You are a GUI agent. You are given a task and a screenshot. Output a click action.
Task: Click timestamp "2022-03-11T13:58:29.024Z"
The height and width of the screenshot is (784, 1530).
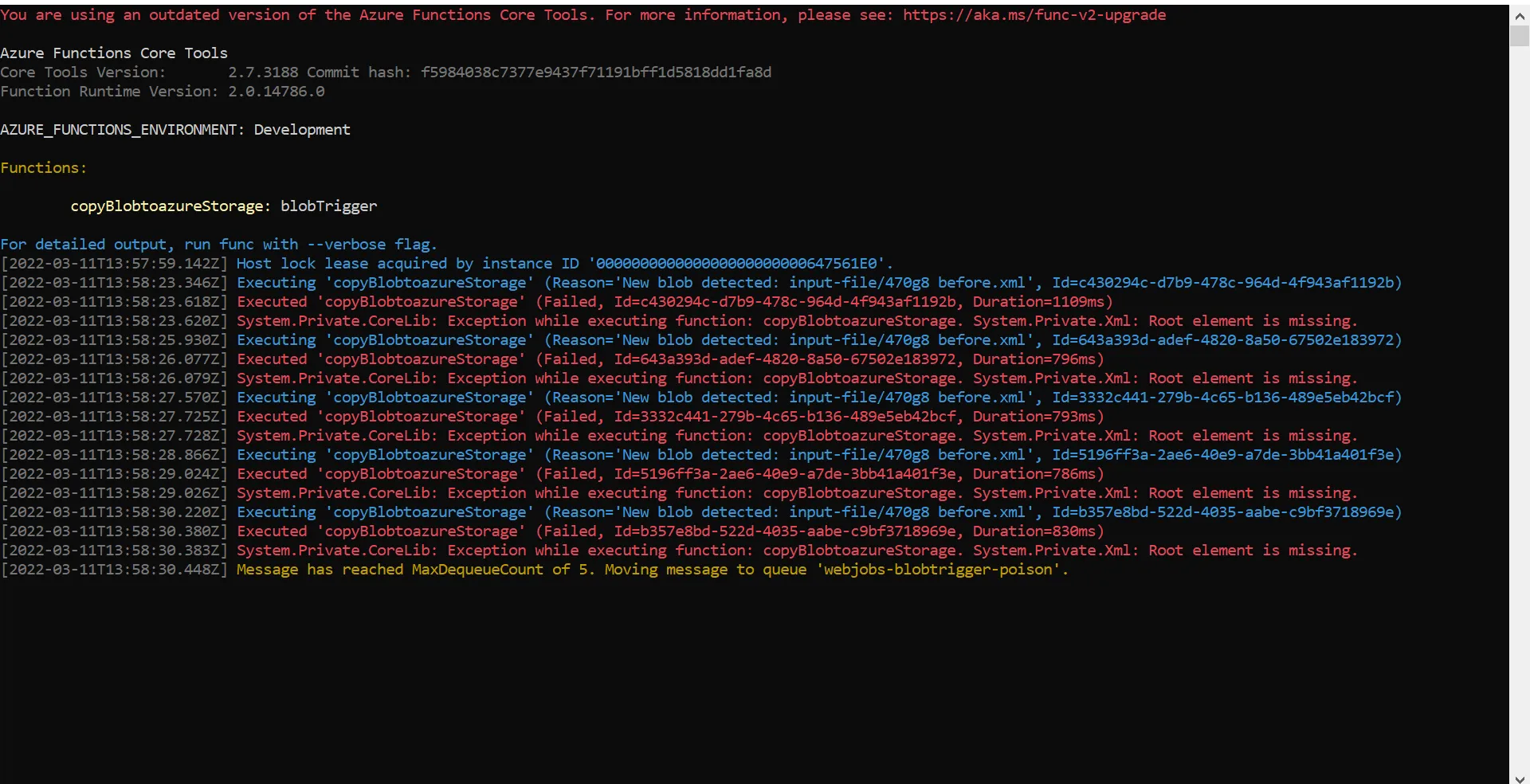point(114,474)
